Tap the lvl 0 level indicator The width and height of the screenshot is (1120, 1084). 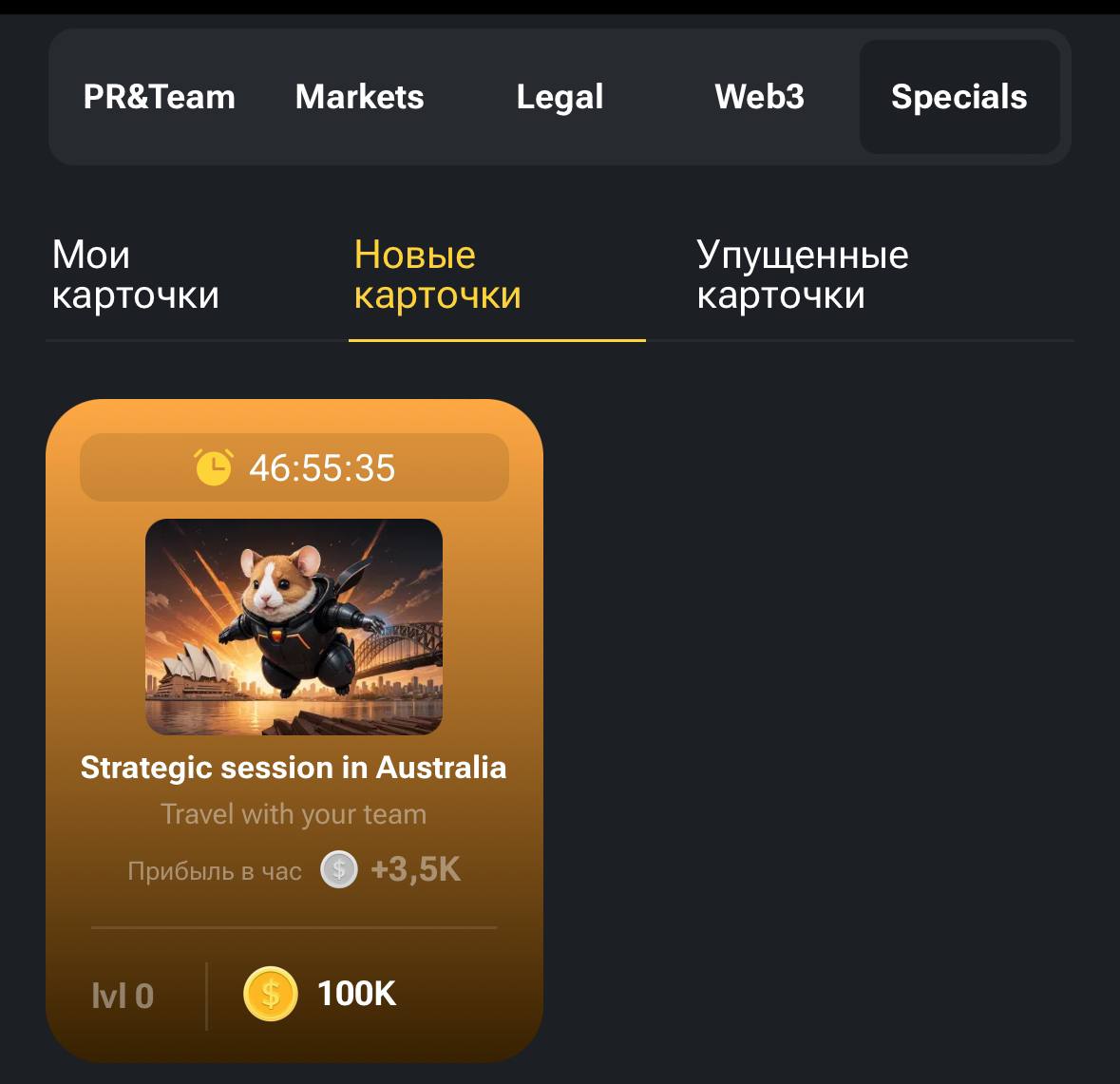[123, 996]
